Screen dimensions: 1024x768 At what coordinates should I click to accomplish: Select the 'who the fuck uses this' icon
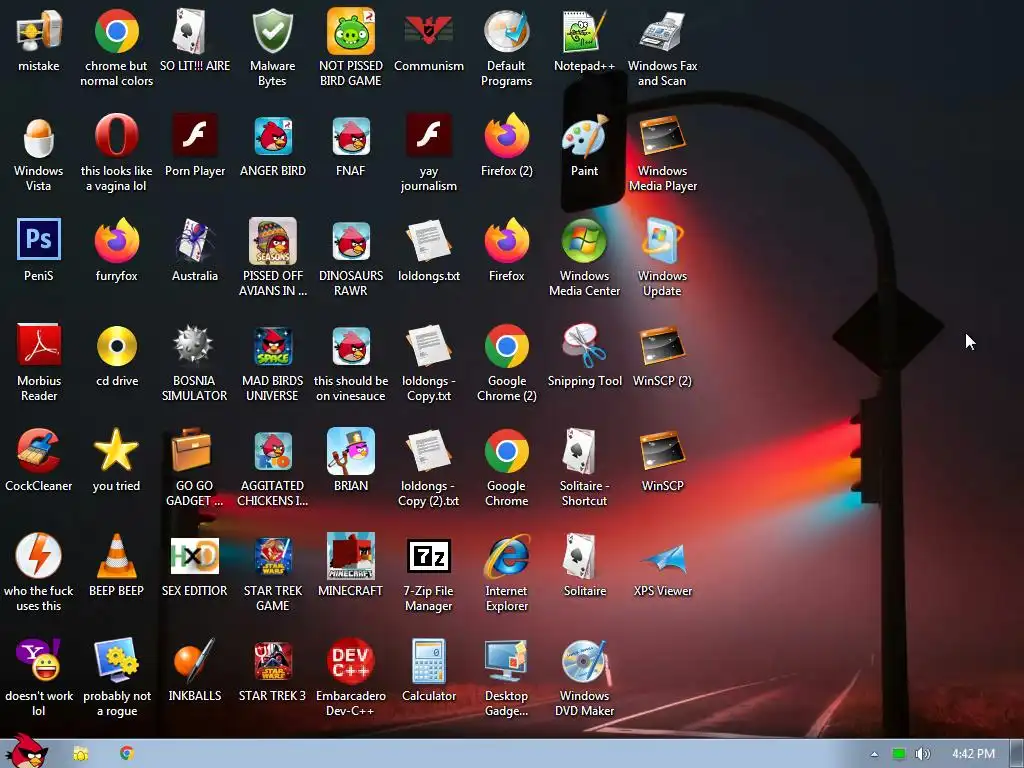pyautogui.click(x=39, y=556)
